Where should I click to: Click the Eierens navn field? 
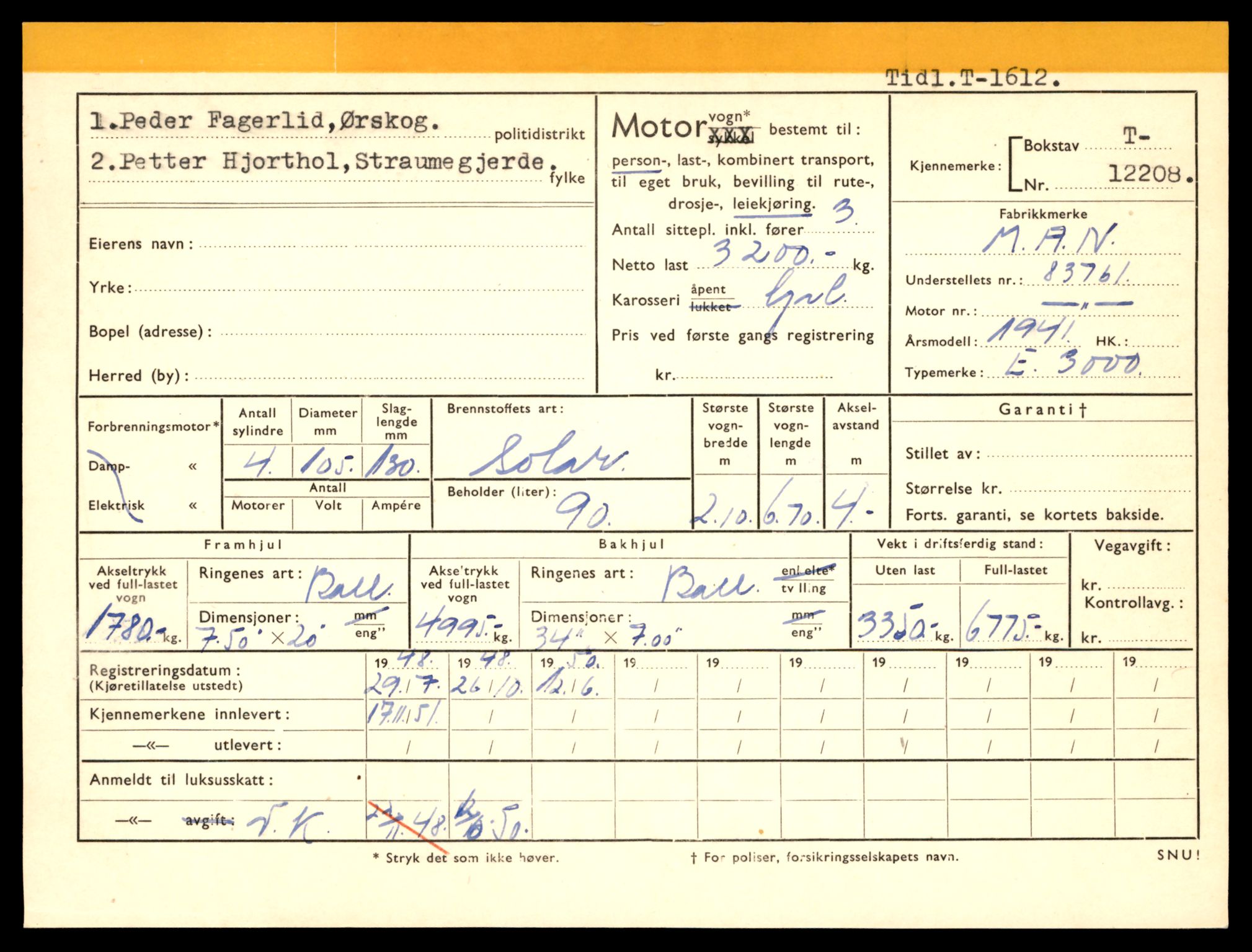click(391, 244)
